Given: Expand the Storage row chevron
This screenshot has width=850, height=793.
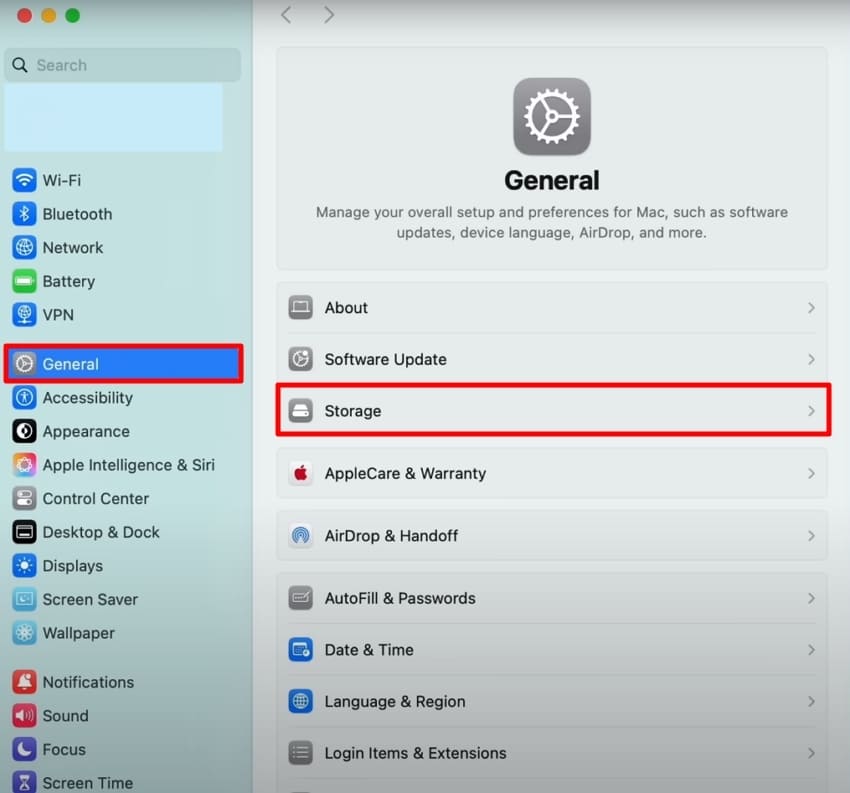Looking at the screenshot, I should click(812, 410).
